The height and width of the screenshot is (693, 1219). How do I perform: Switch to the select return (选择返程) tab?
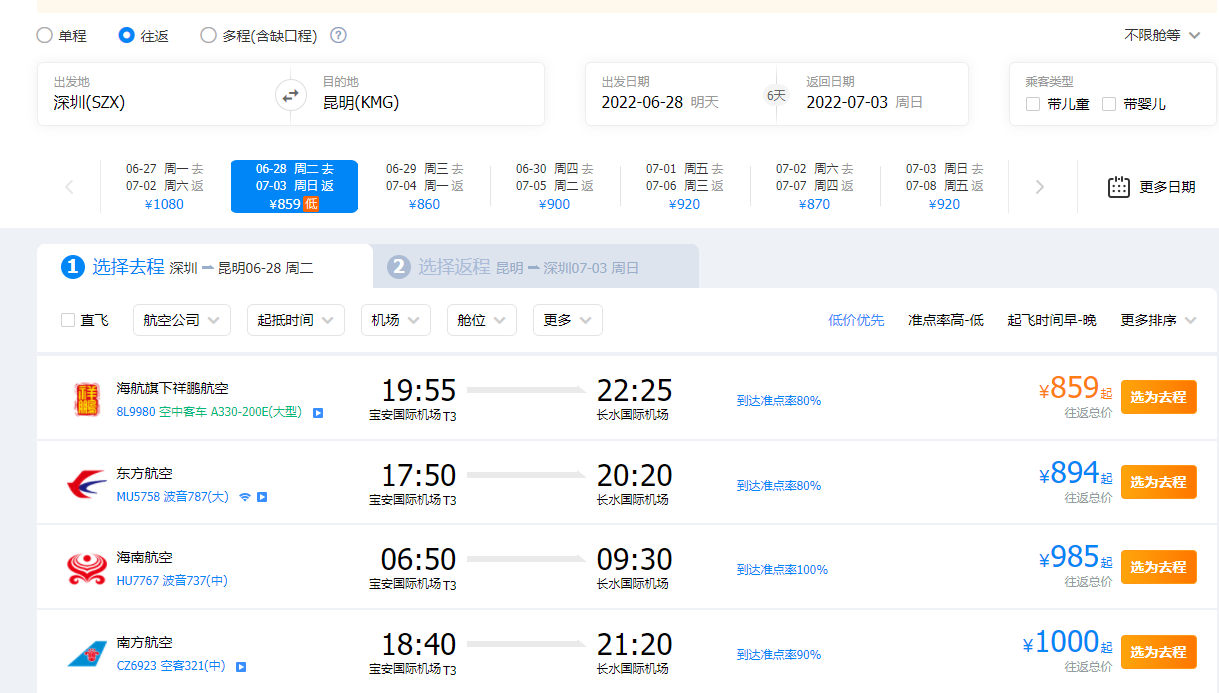[535, 267]
